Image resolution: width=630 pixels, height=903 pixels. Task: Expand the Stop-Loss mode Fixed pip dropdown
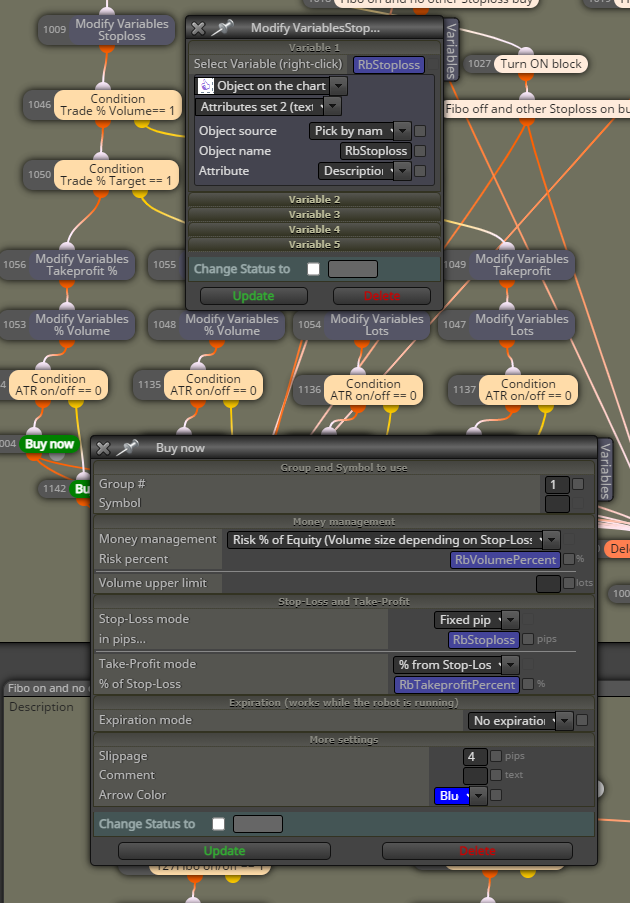476,620
